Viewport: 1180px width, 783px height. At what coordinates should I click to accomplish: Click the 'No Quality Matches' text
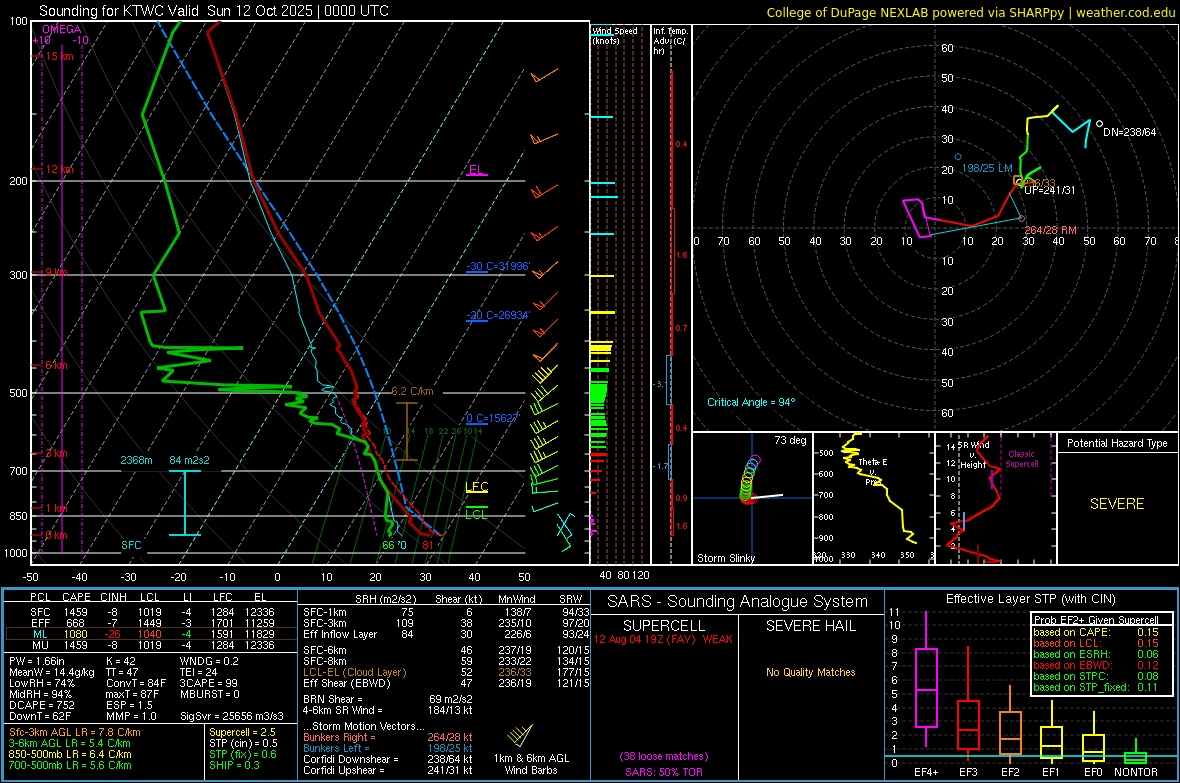810,672
